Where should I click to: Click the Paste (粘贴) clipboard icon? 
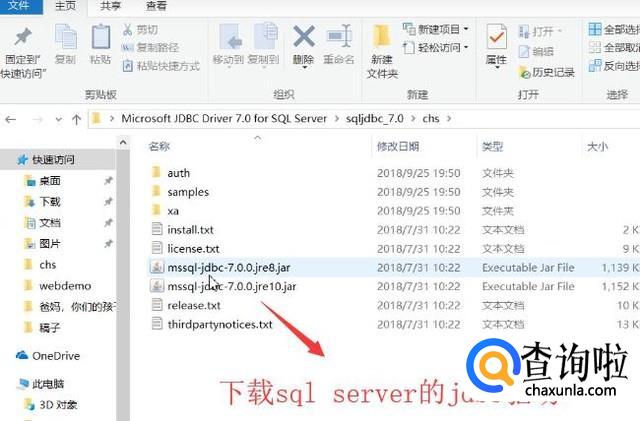(x=100, y=38)
